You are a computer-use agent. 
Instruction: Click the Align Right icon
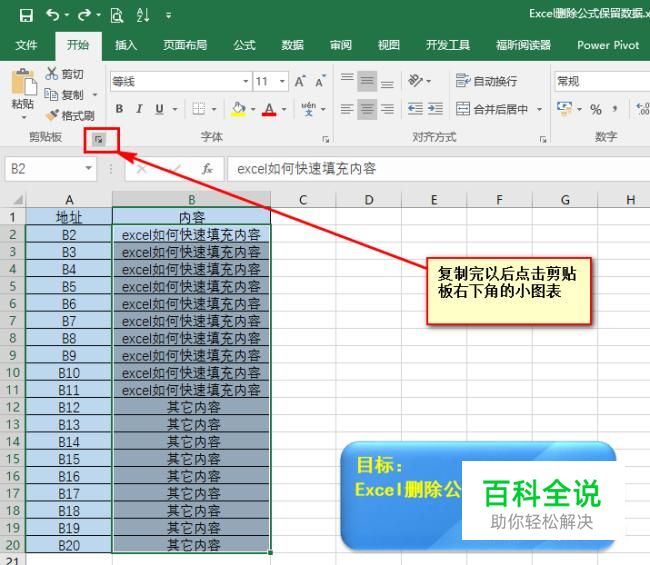point(387,109)
